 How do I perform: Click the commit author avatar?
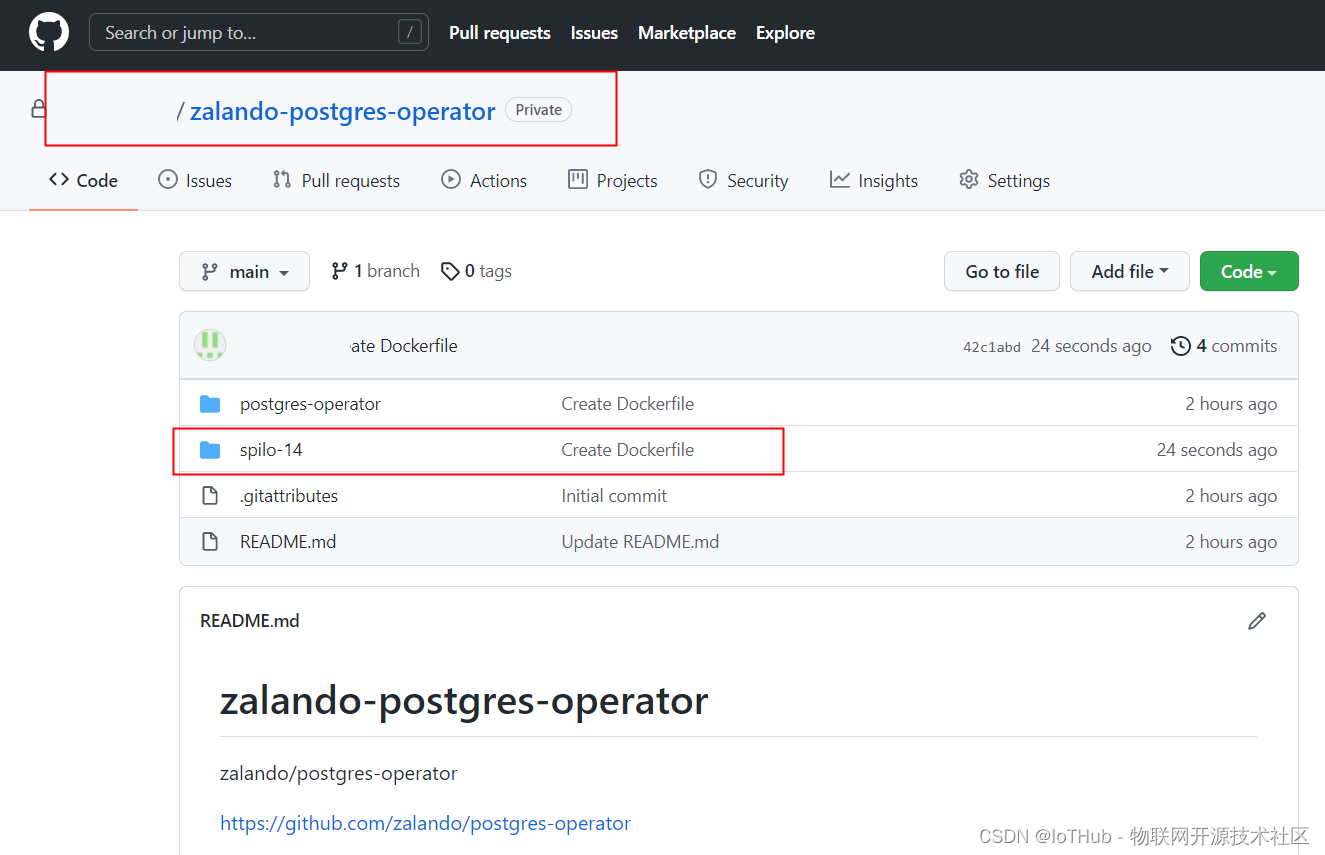coord(210,345)
